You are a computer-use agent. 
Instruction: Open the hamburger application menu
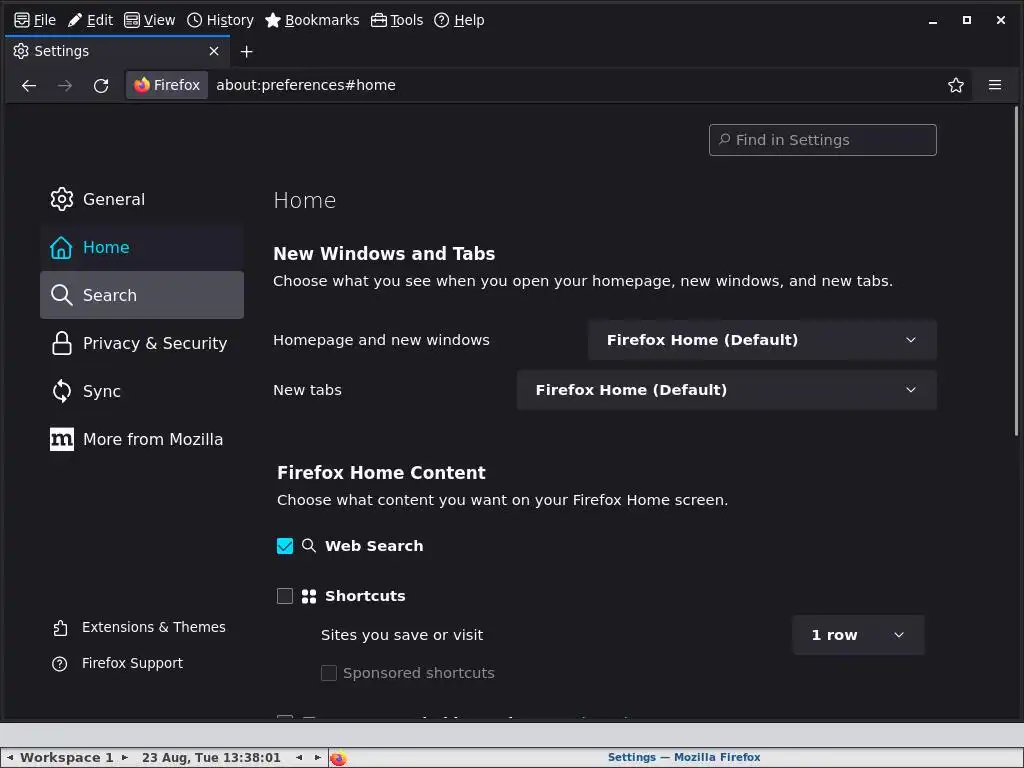pos(995,85)
